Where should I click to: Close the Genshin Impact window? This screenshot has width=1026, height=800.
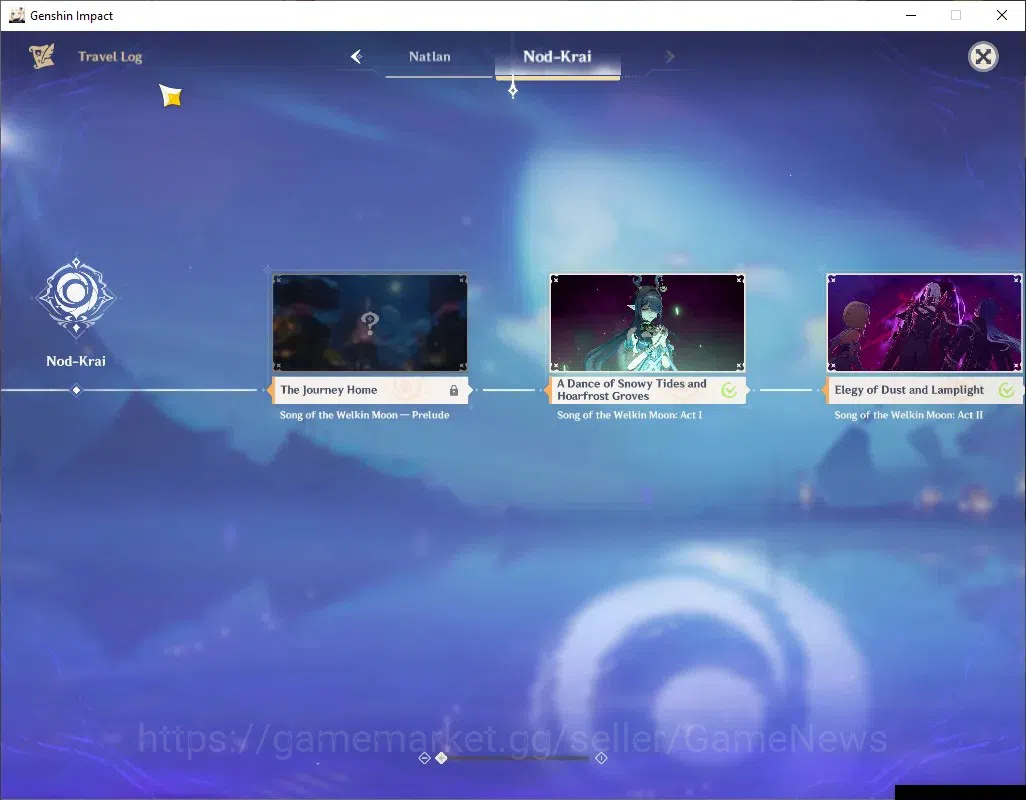(x=1002, y=15)
